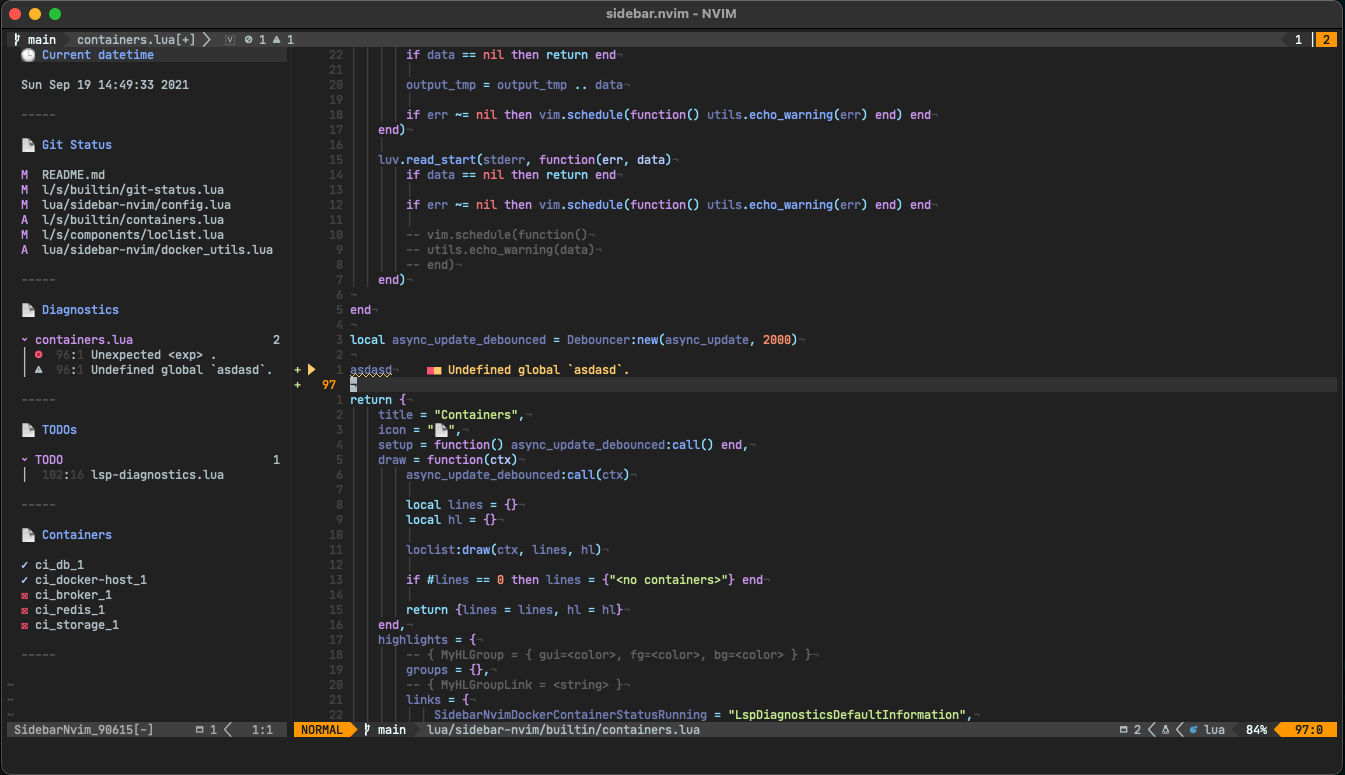
Task: Click the error count indicator in top bar
Action: (255, 40)
